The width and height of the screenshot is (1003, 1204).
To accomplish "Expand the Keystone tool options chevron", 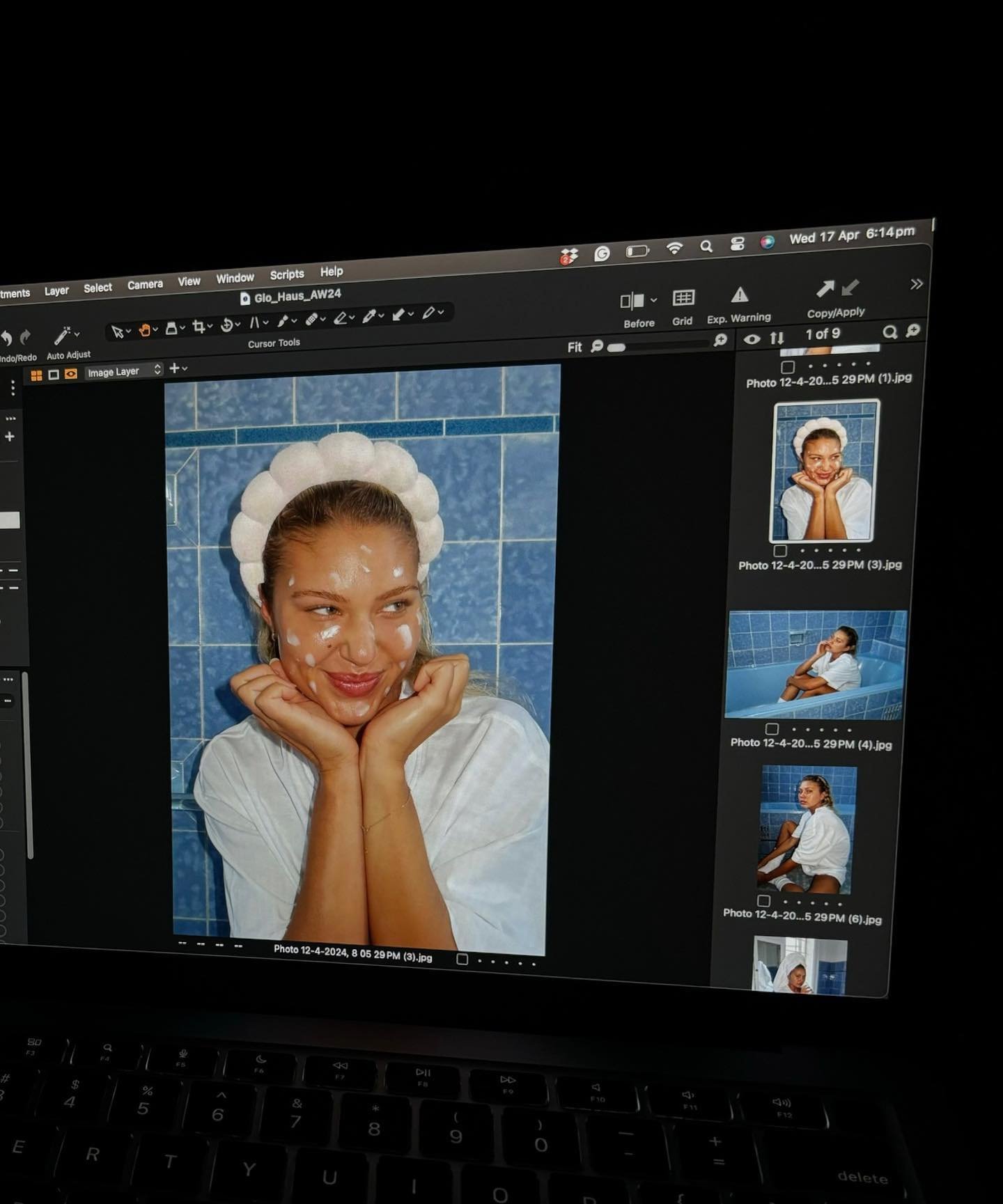I will 265,322.
